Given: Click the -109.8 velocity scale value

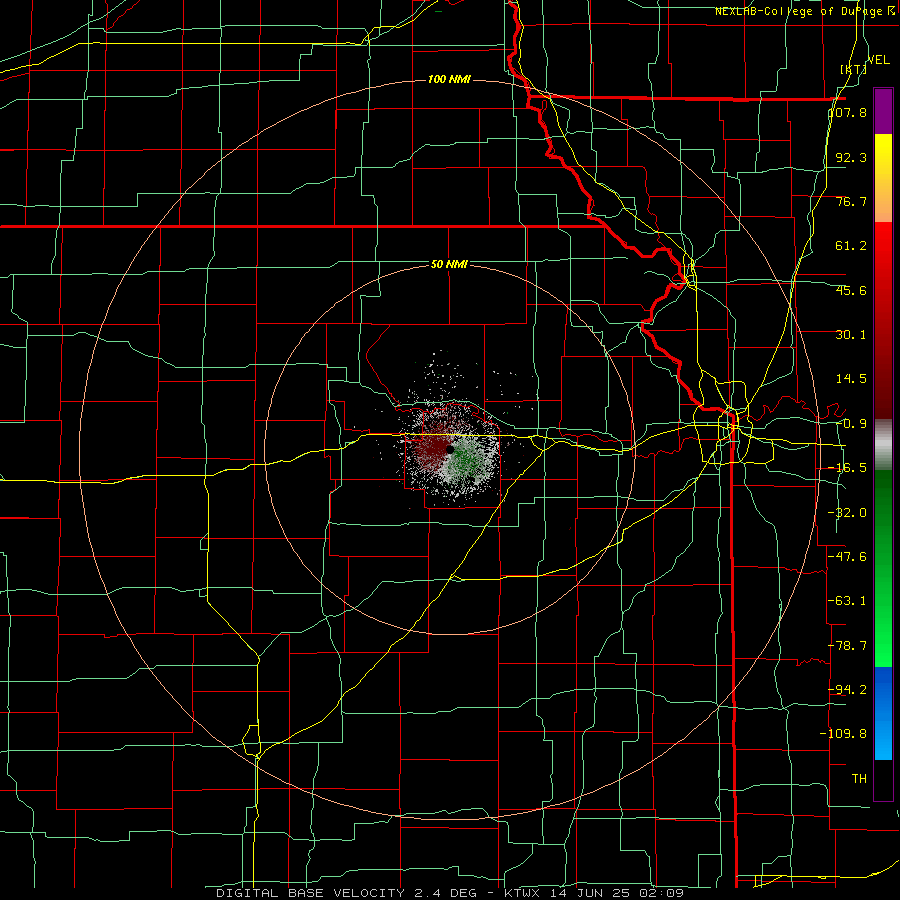Looking at the screenshot, I should [x=843, y=734].
